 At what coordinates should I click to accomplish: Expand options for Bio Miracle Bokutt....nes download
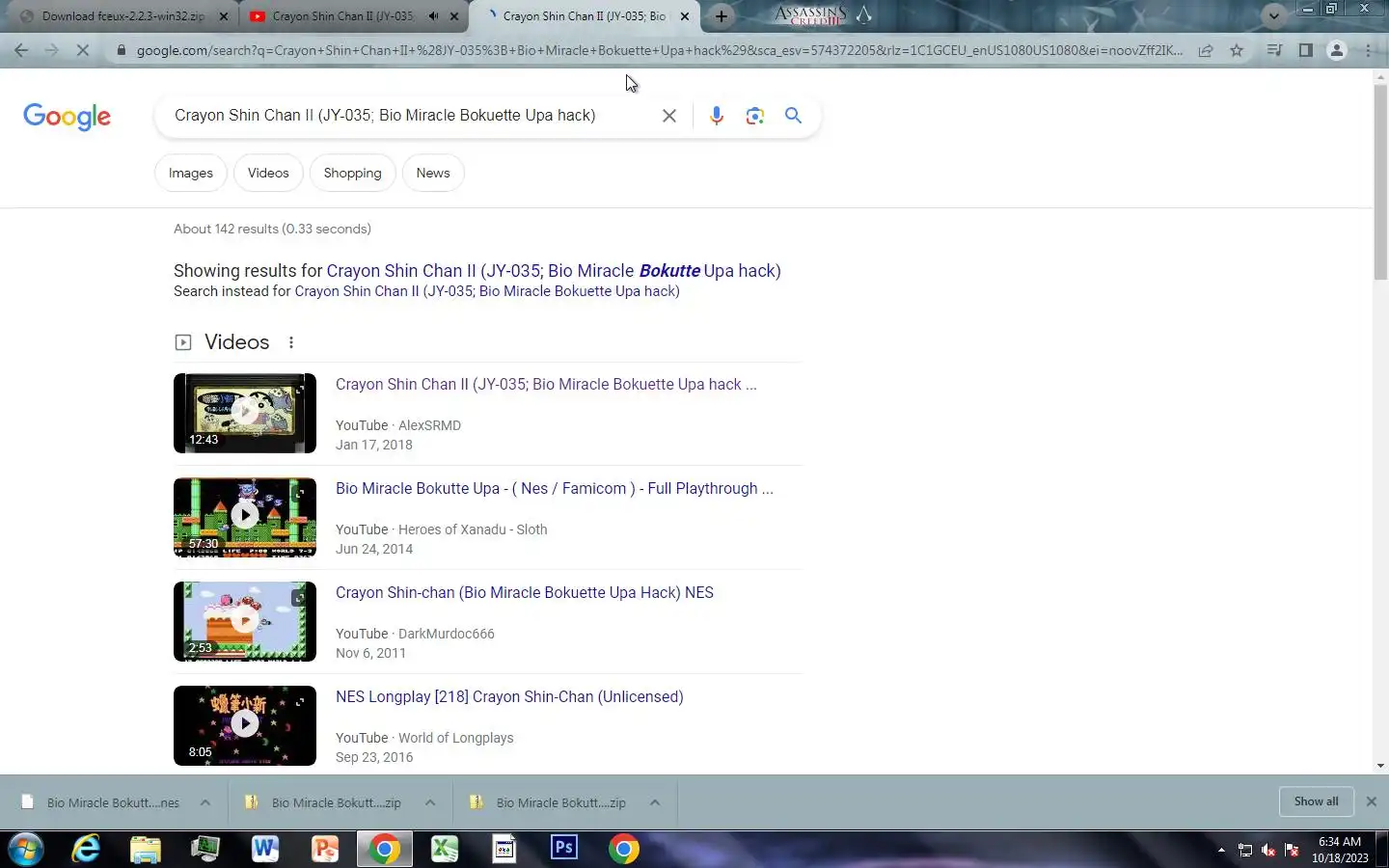205,802
